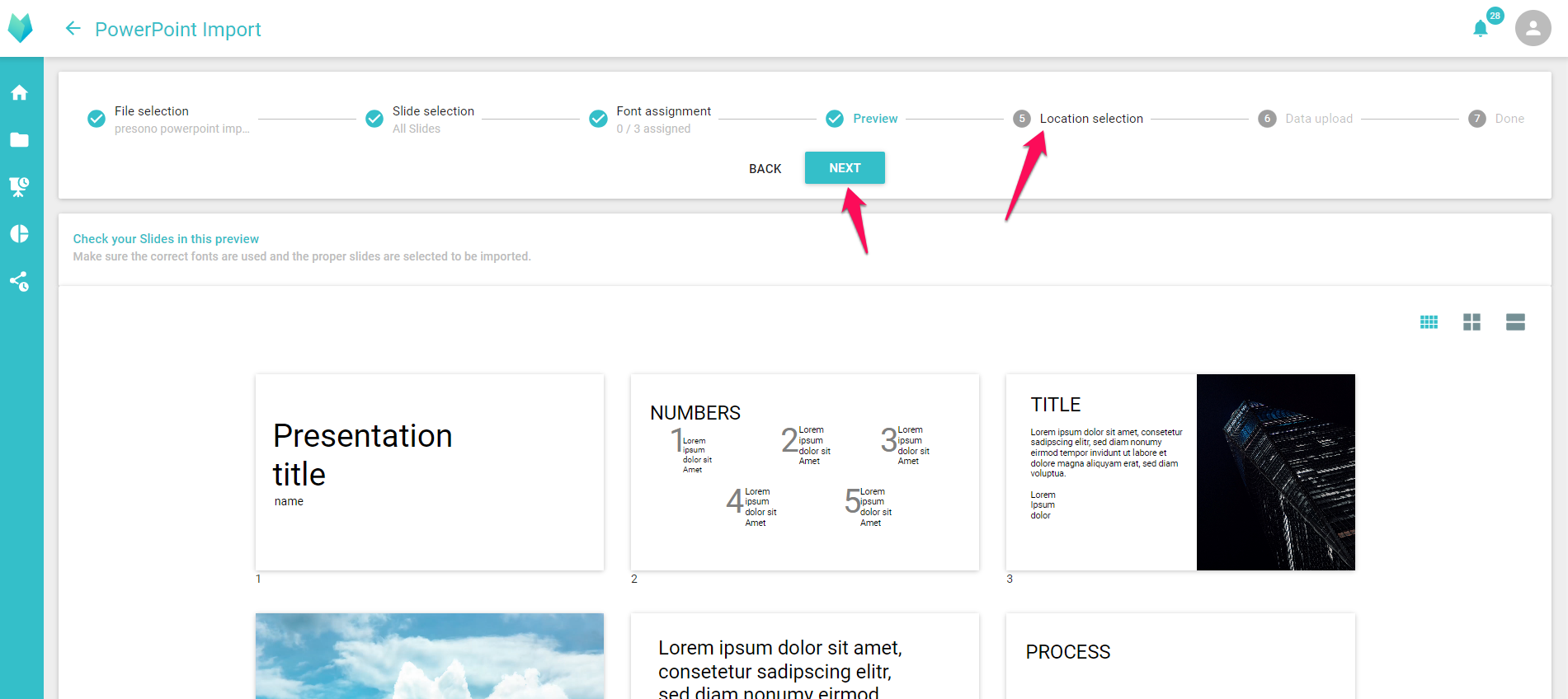Click slide number 1 label
The width and height of the screenshot is (1568, 699).
coord(258,579)
